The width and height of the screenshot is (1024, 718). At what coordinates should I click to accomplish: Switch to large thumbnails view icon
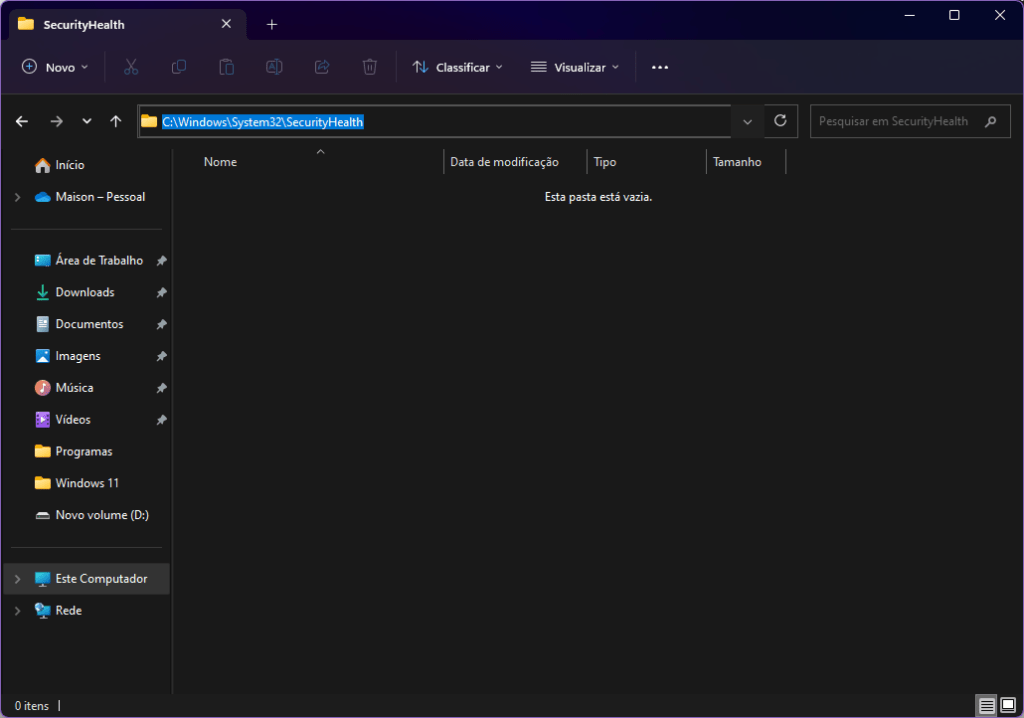pyautogui.click(x=1008, y=706)
